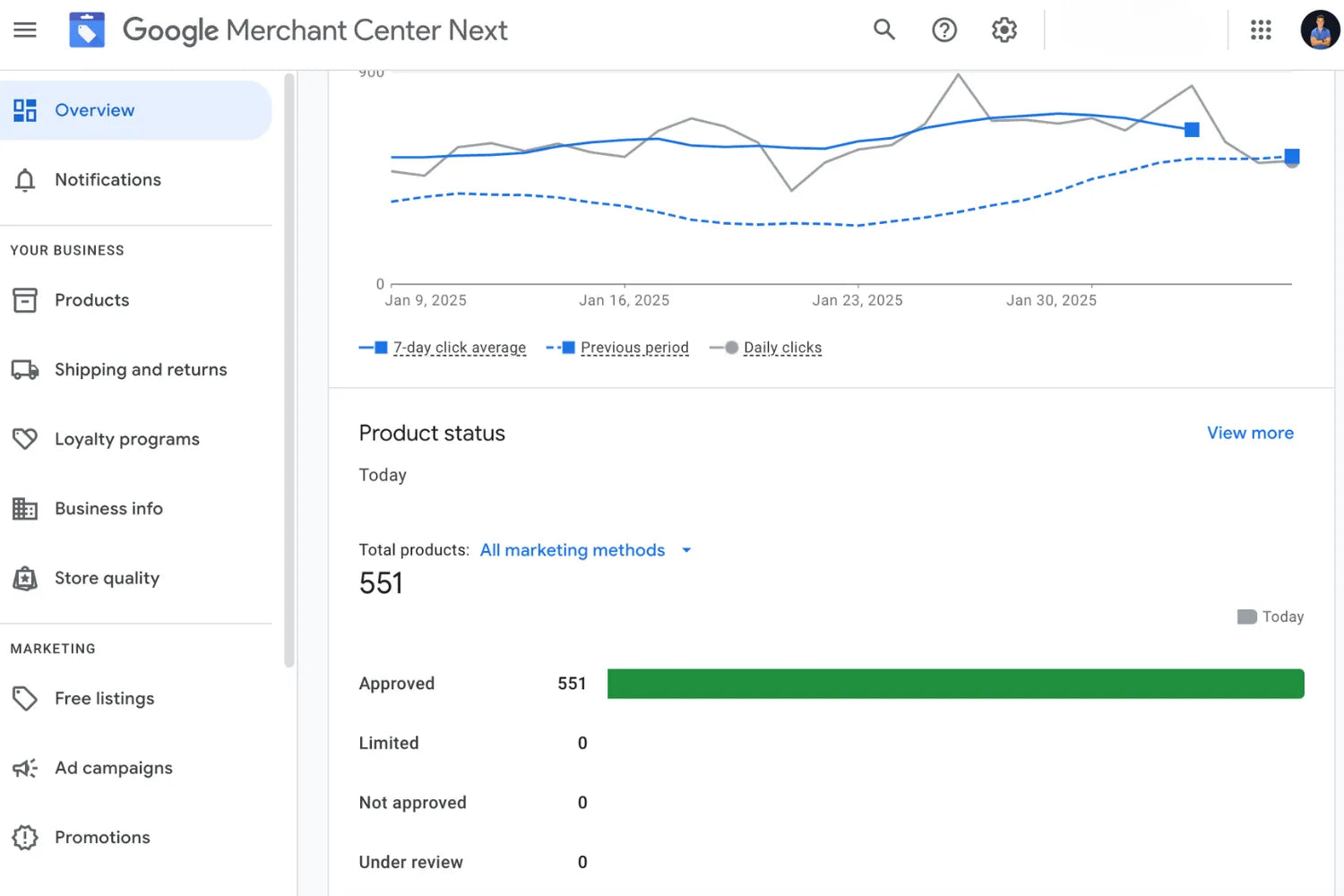
Task: Click the Merchant Center logo icon
Action: point(87,30)
